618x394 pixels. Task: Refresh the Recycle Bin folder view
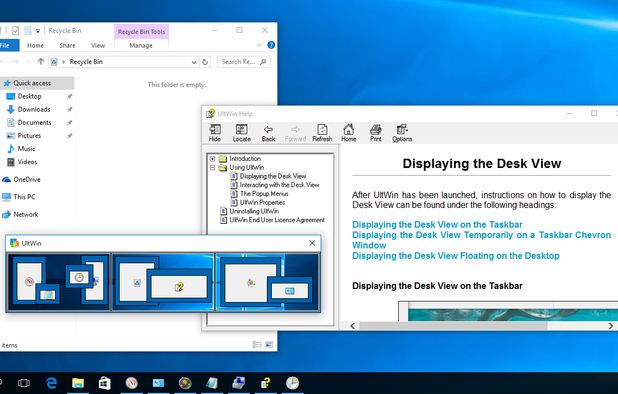tap(205, 62)
